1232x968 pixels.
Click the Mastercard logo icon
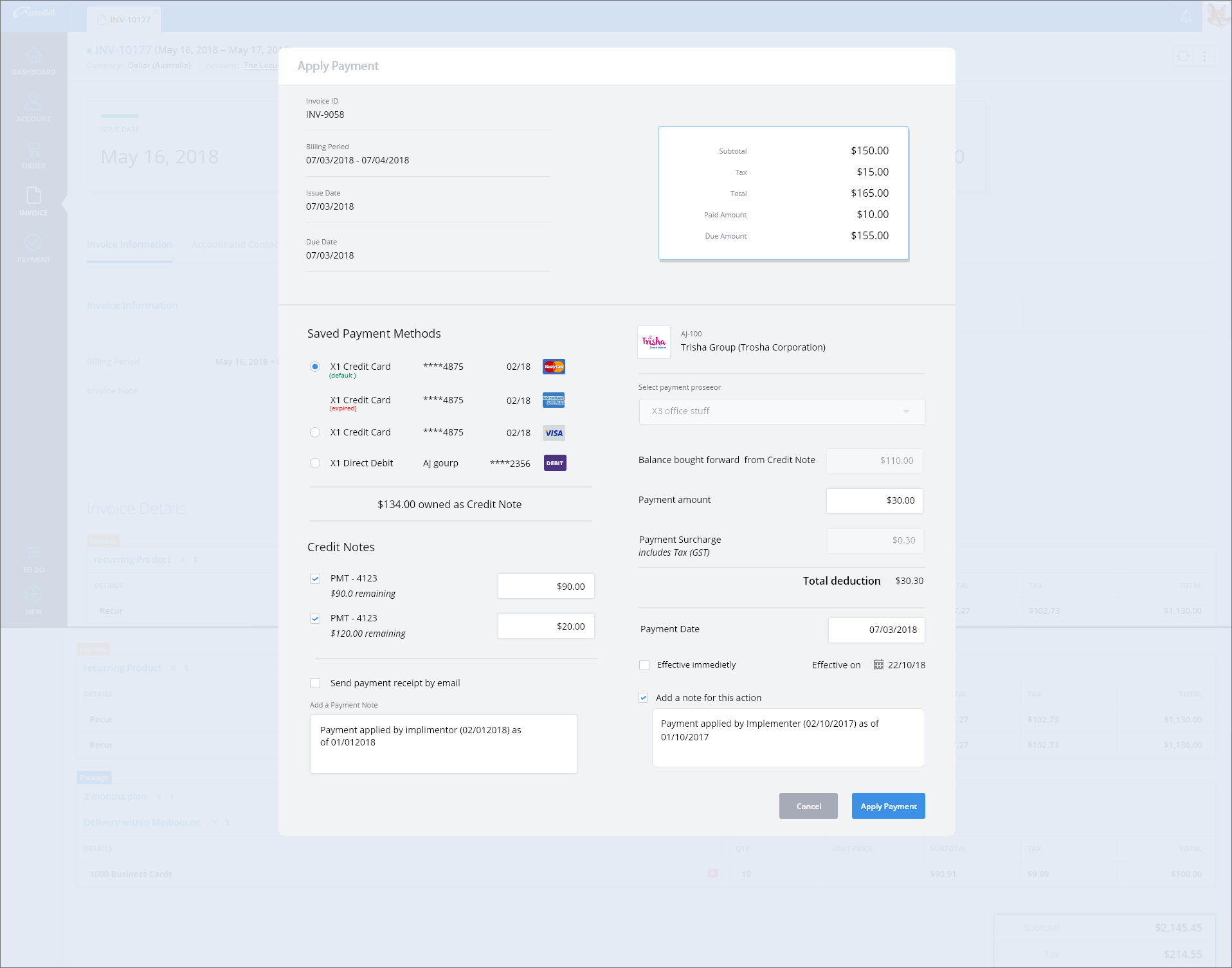(x=553, y=367)
